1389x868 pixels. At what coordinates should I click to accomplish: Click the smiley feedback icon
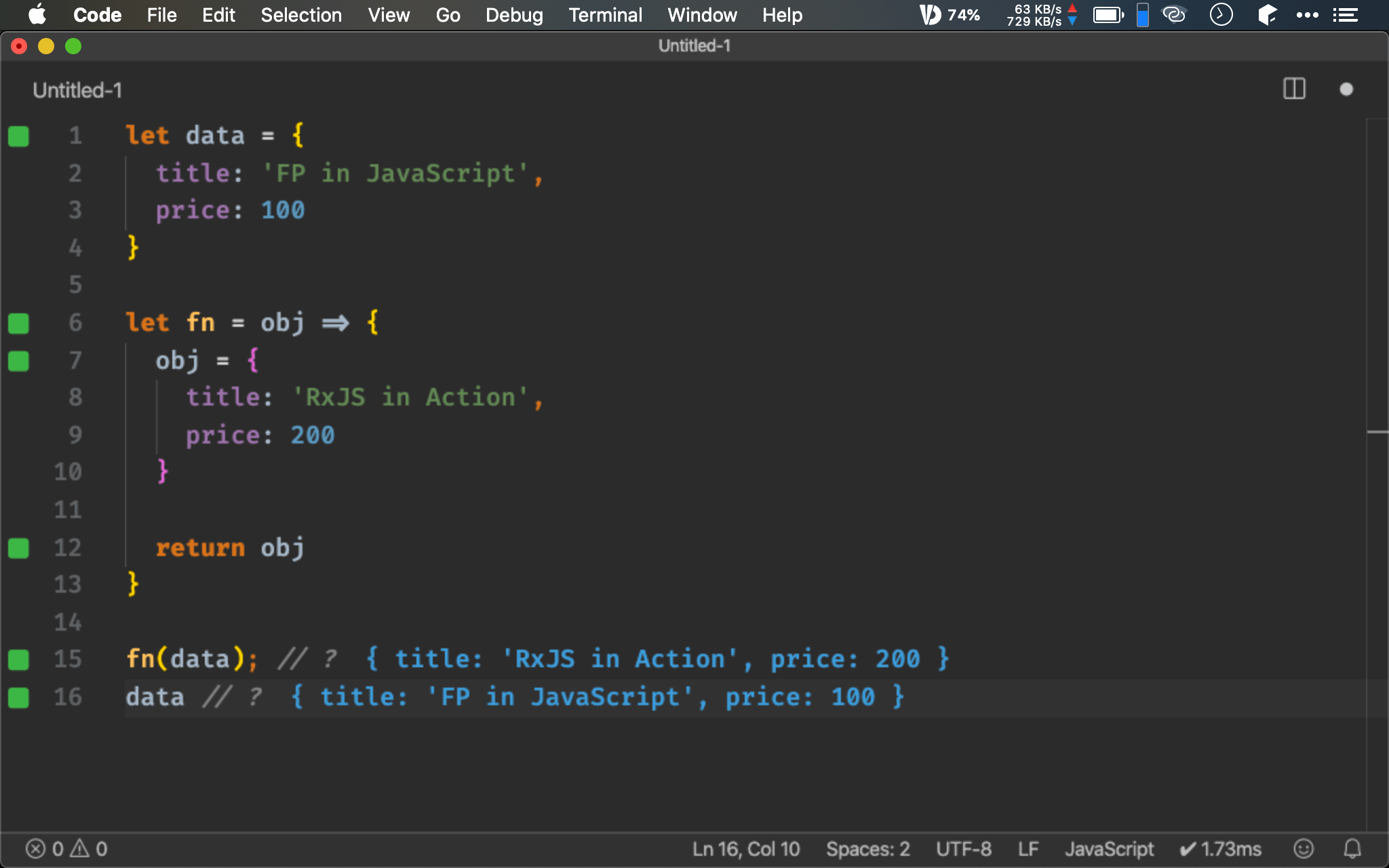click(x=1303, y=848)
